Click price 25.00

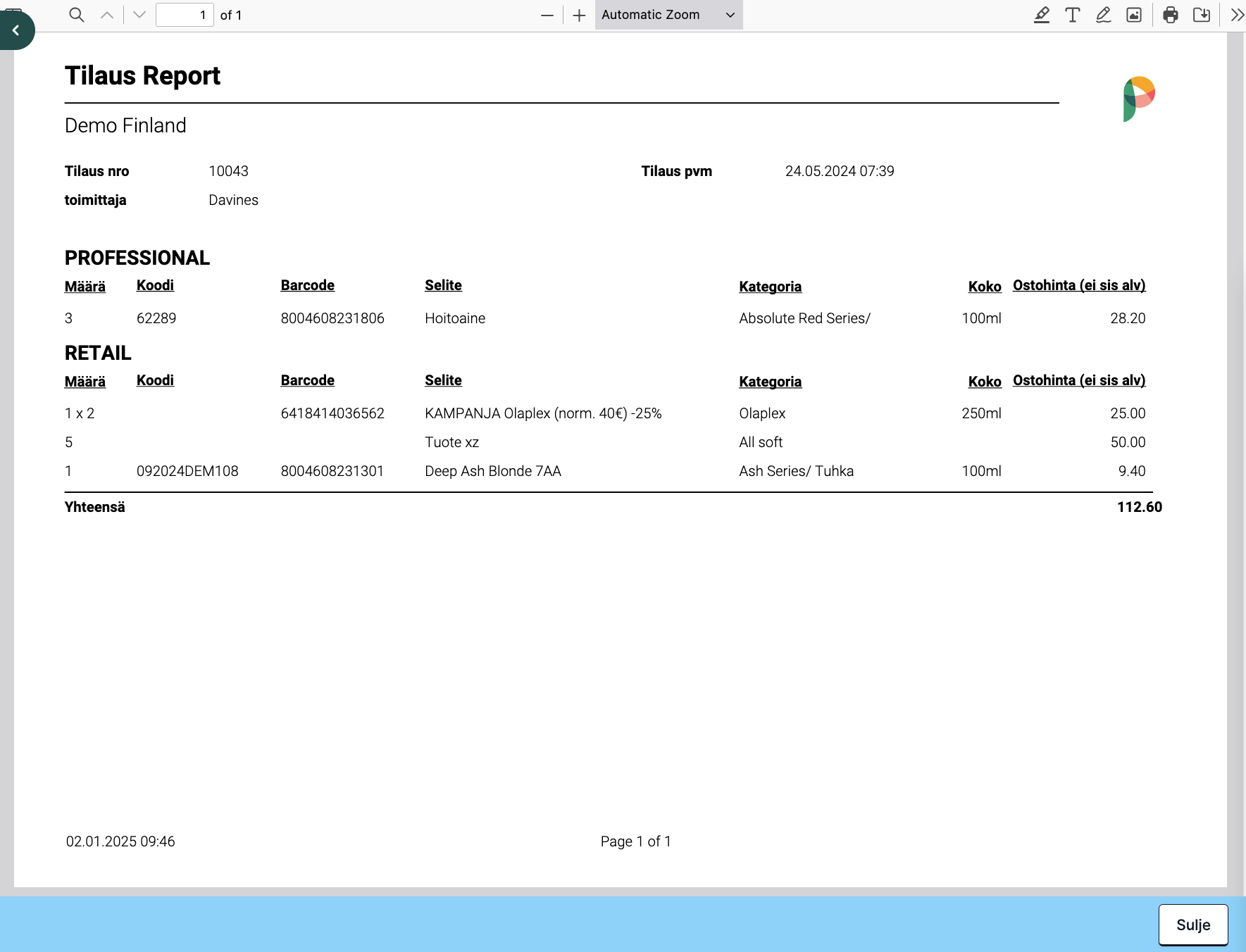click(1128, 413)
